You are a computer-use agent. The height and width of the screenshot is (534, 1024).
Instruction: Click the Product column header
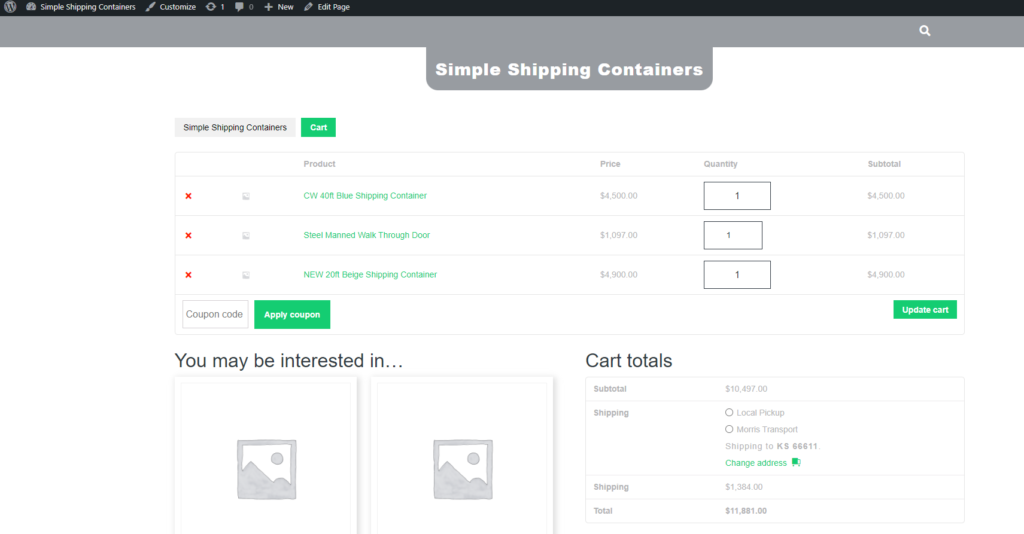pos(319,164)
